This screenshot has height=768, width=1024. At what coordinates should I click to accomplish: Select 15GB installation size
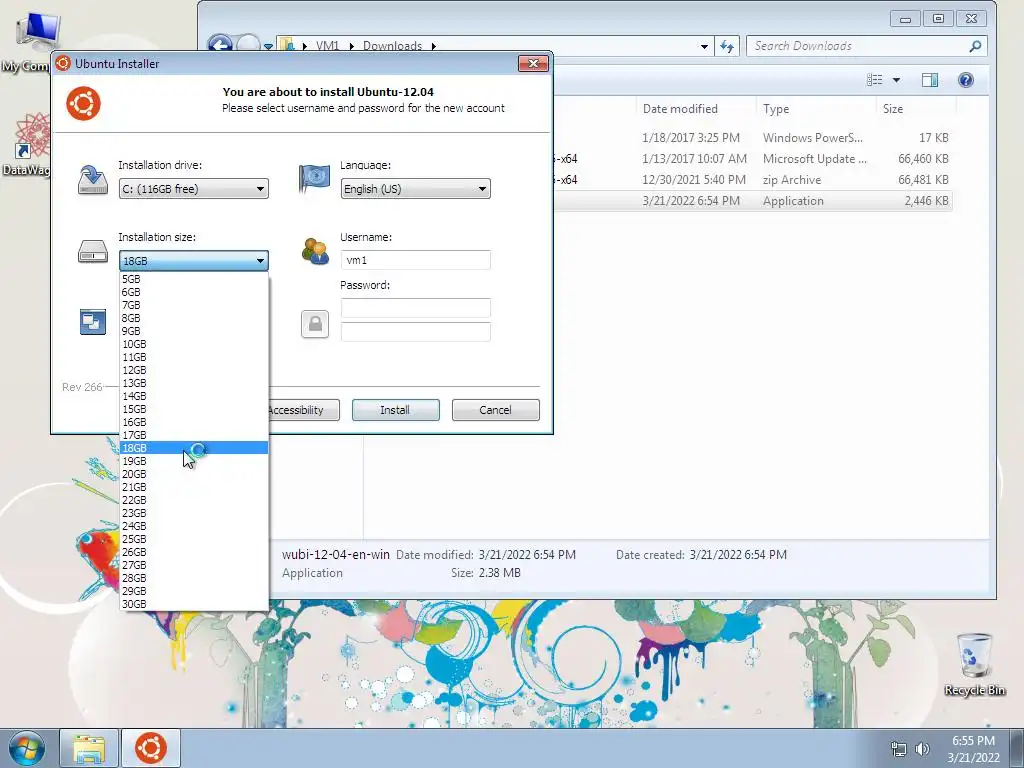193,409
